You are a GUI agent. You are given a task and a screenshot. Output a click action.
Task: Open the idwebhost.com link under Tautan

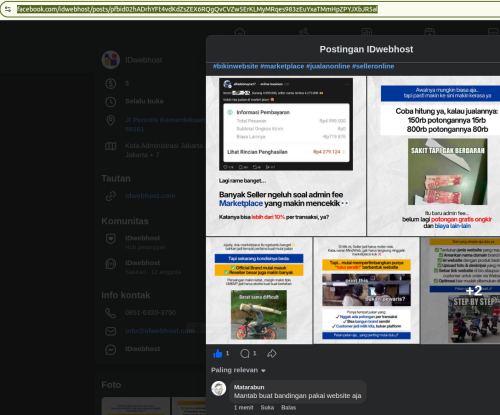click(x=150, y=196)
